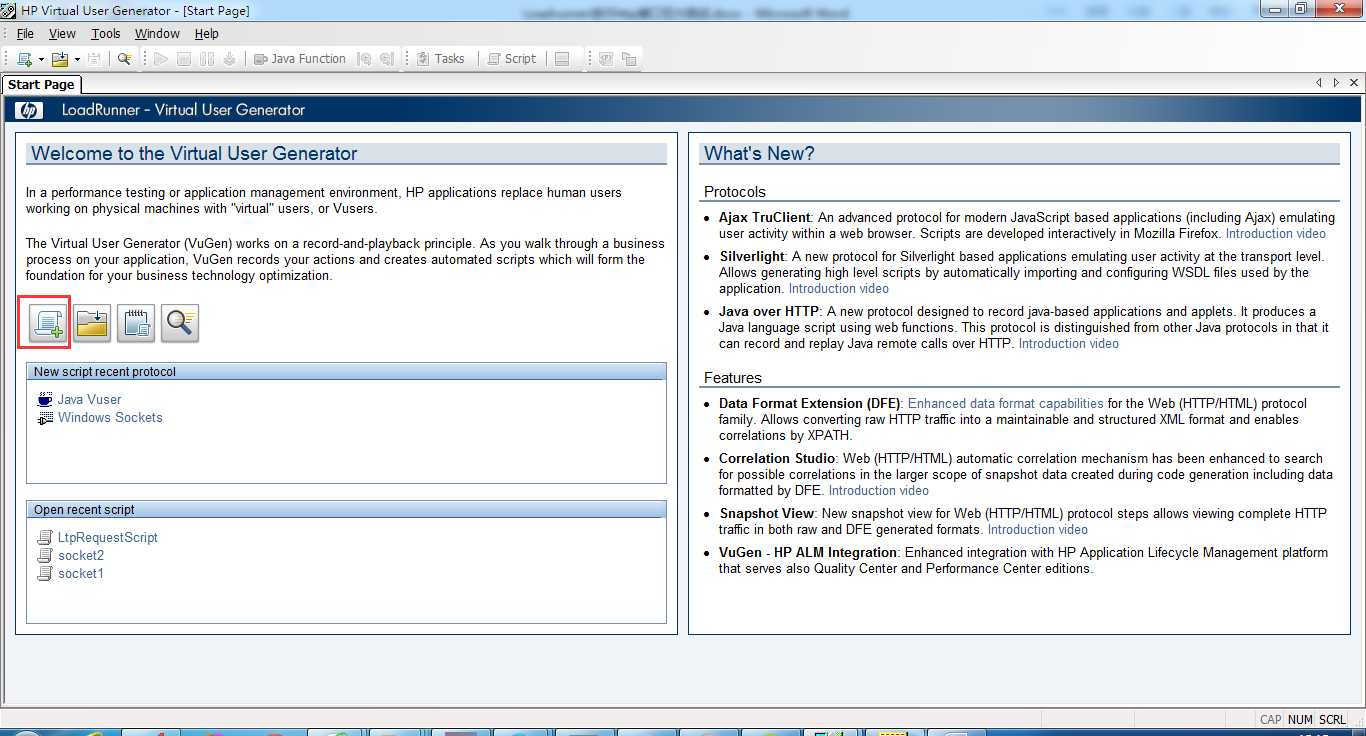Click the New script recent protocol header
The width and height of the screenshot is (1366, 736).
tap(346, 371)
